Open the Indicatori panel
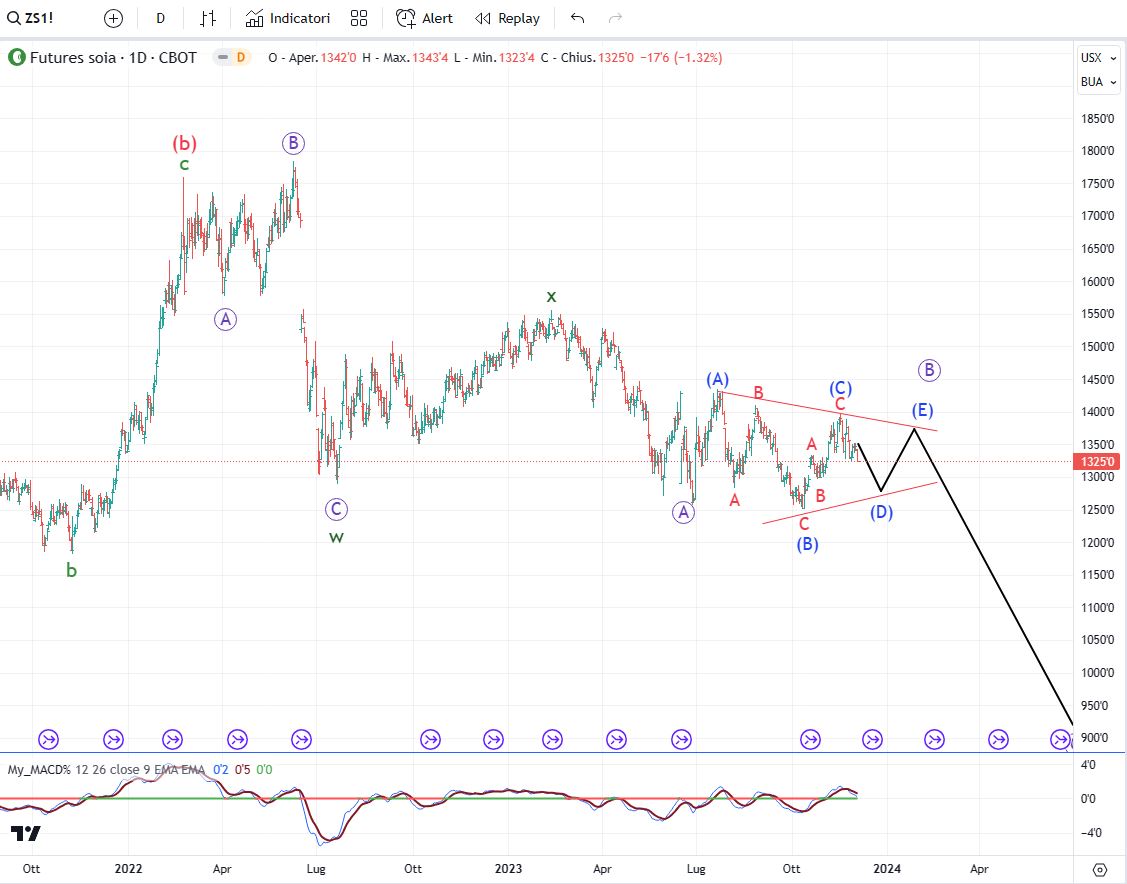Viewport: 1127px width, 884px height. click(288, 19)
